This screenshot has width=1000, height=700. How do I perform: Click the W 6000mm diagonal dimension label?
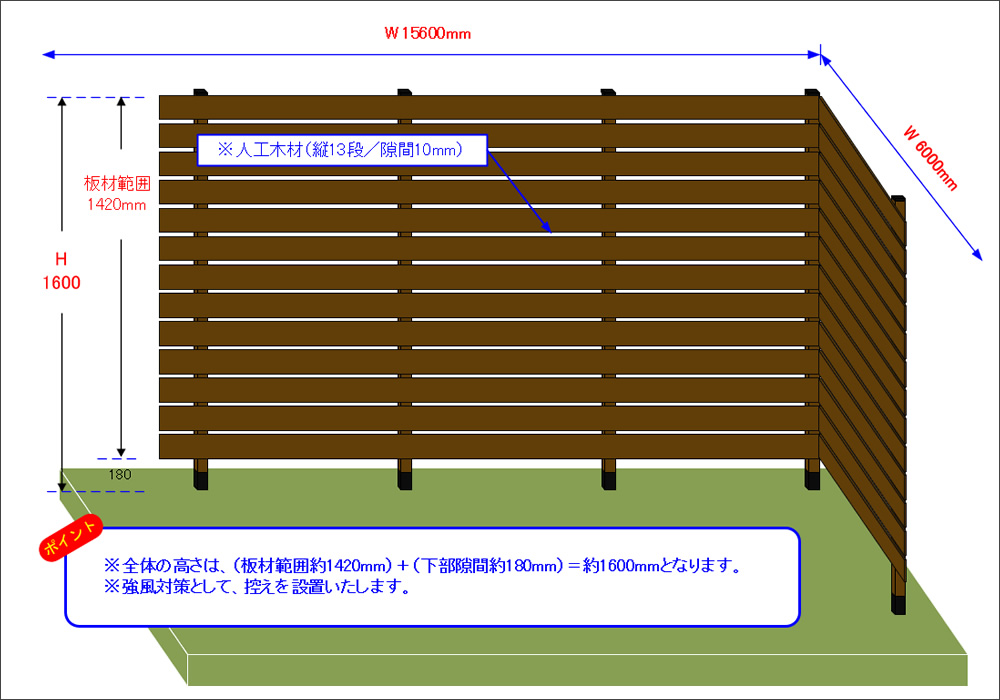click(931, 158)
